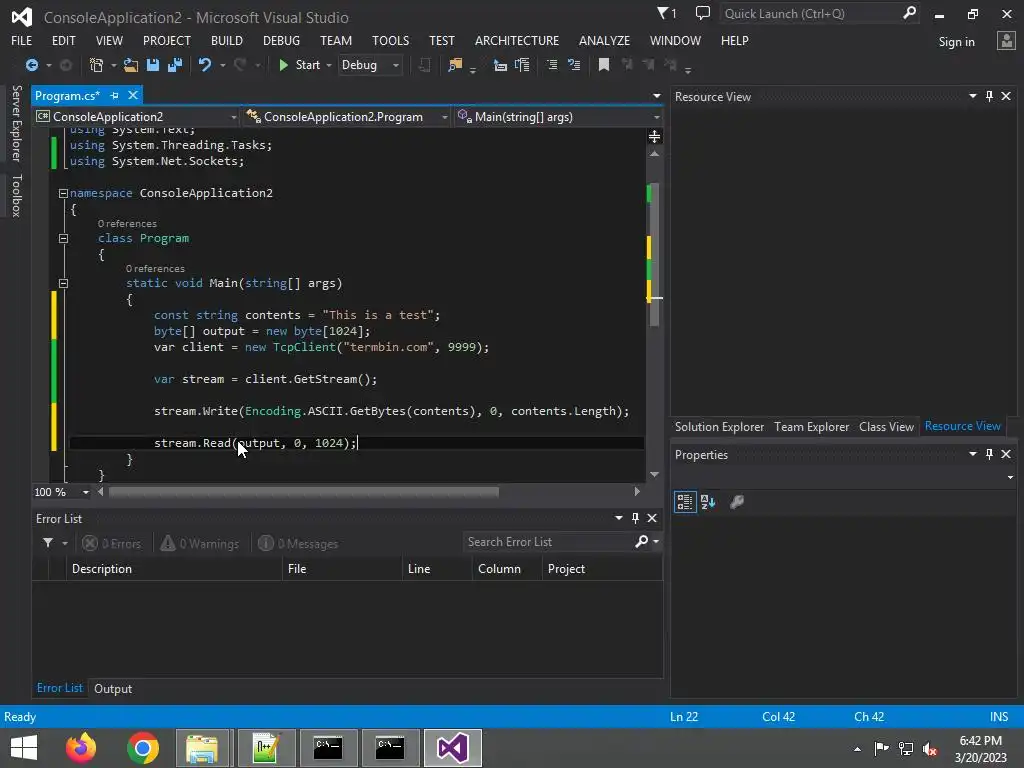Viewport: 1024px width, 768px height.
Task: Open Firefox from the taskbar
Action: coord(81,748)
